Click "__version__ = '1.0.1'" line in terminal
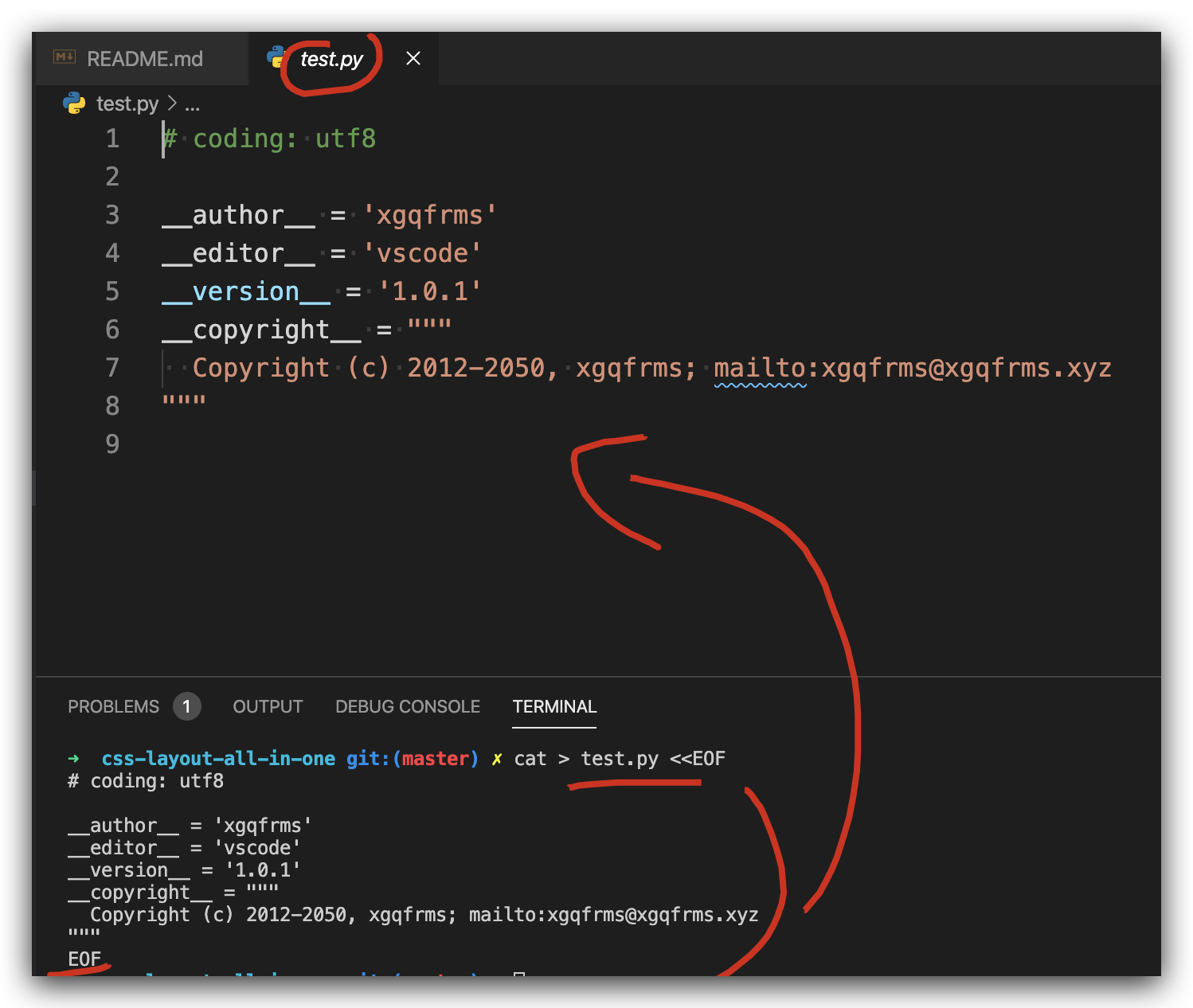1193x1008 pixels. point(184,870)
